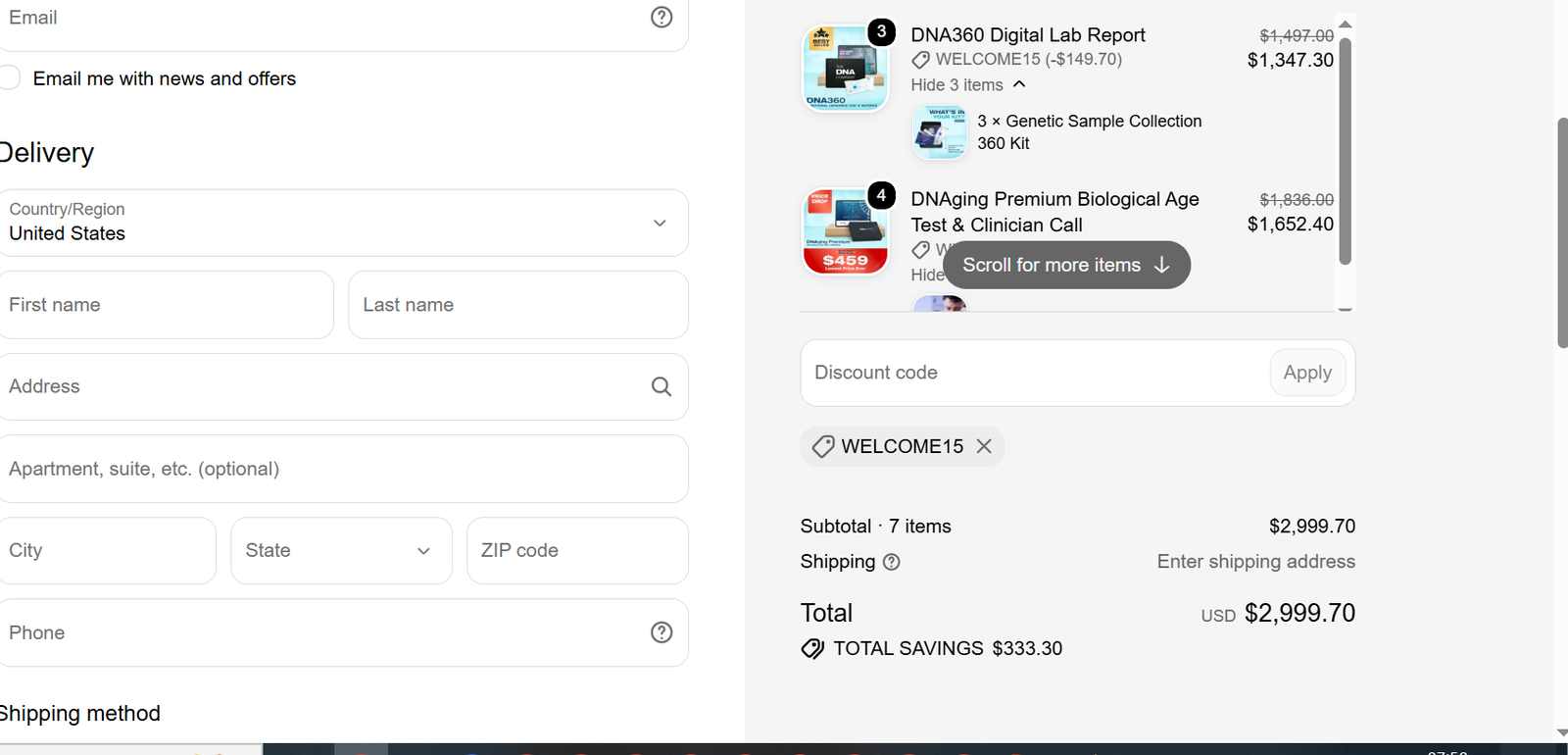
Task: Enable Email me with news and offers
Action: tap(10, 78)
